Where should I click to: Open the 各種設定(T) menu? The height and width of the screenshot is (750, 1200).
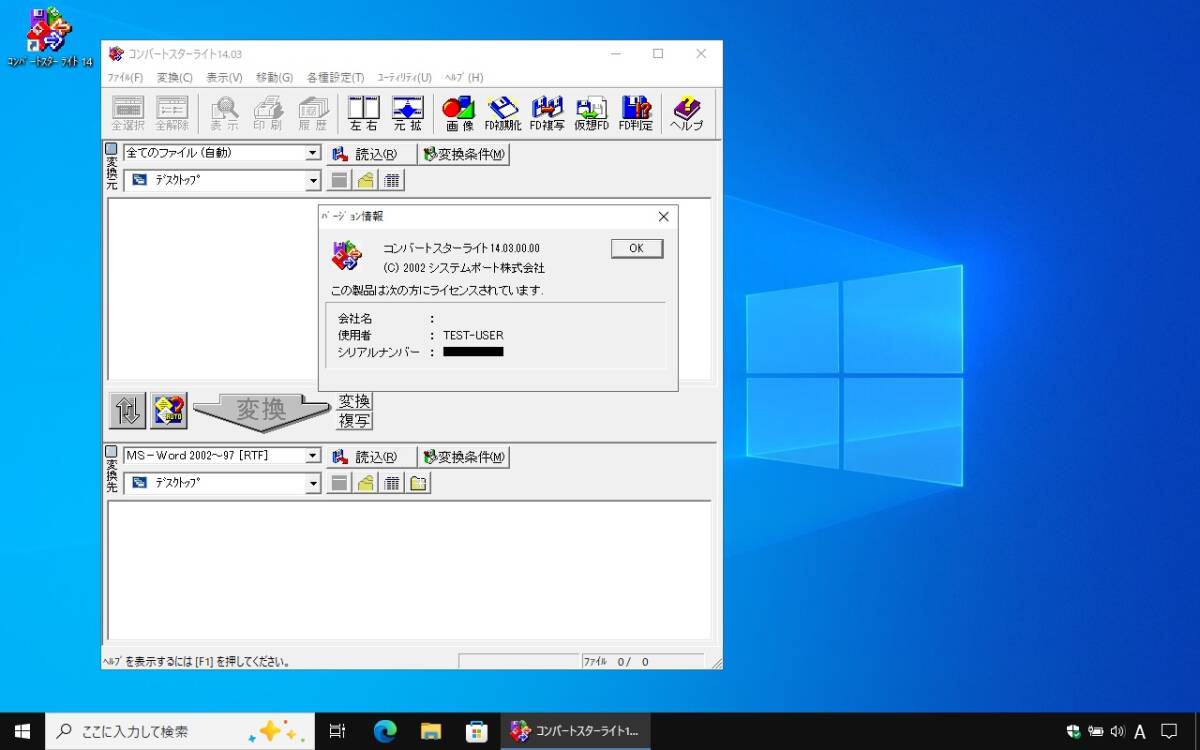[x=335, y=77]
